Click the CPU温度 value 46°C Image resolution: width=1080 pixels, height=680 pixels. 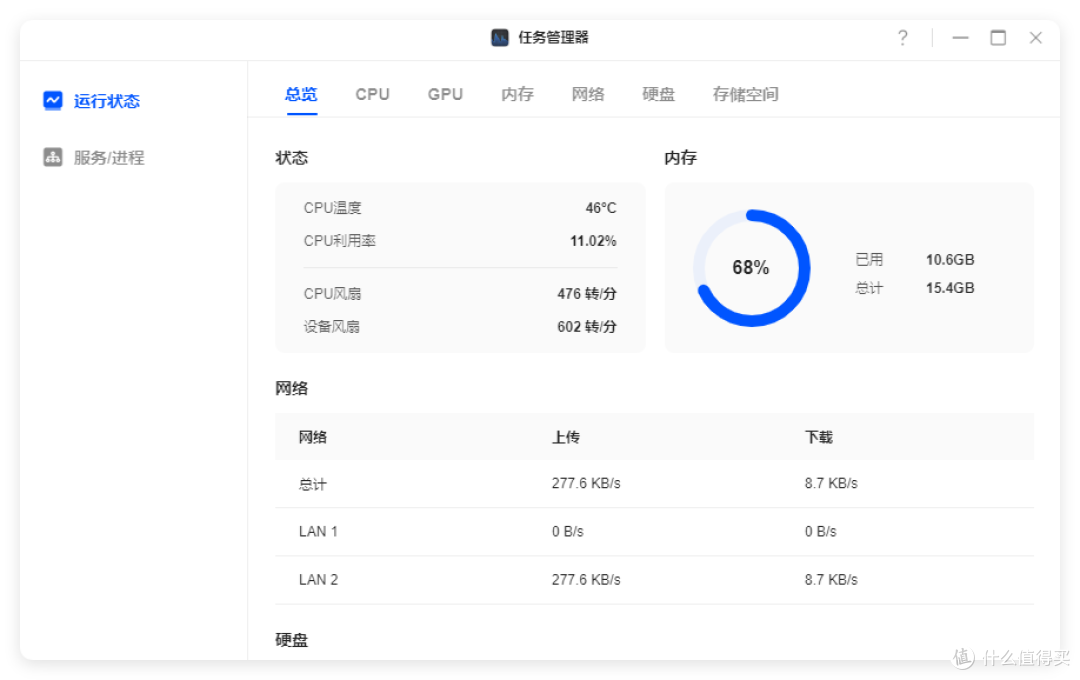tap(601, 208)
